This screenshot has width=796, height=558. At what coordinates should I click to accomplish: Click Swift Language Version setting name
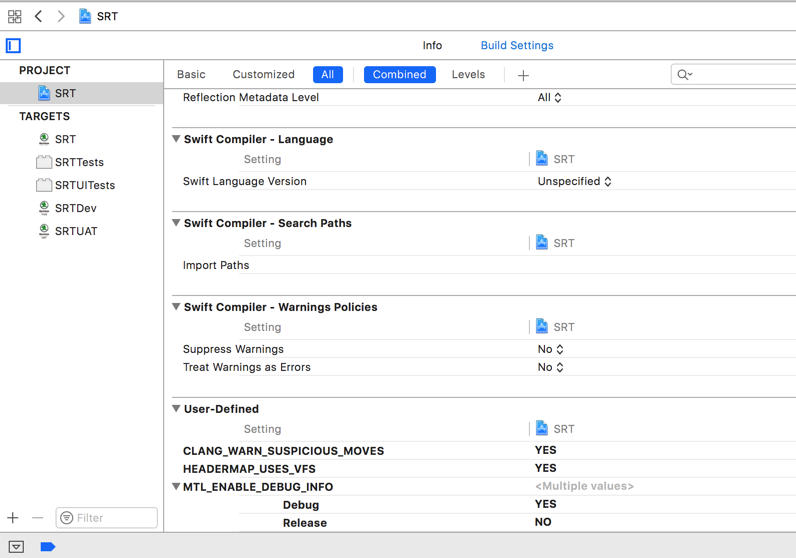(x=245, y=181)
